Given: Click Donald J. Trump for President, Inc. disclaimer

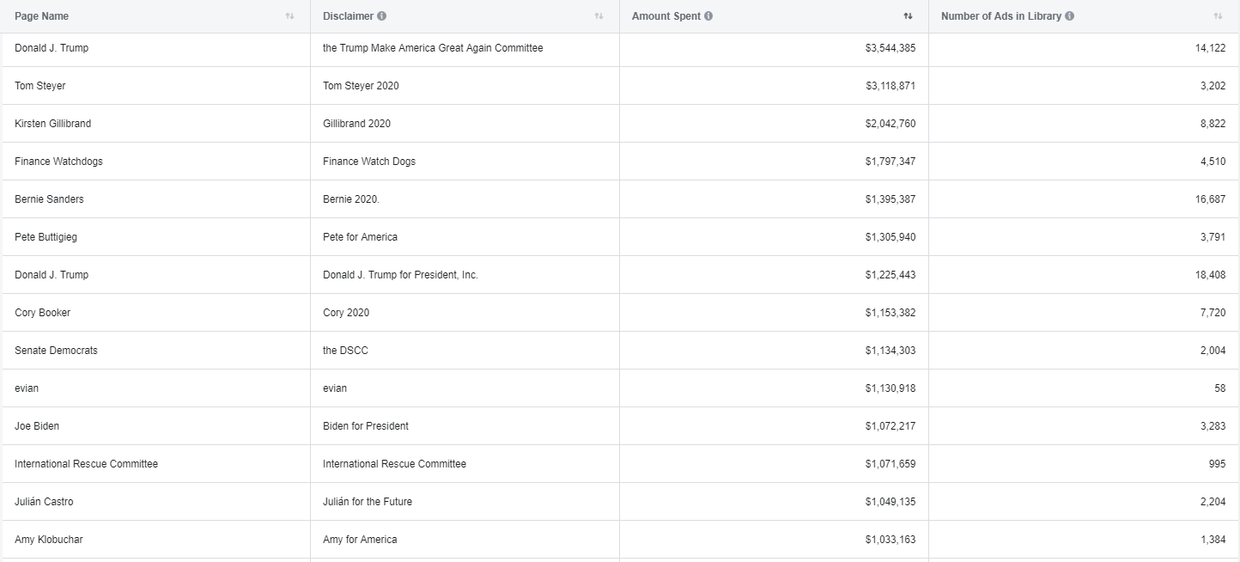Looking at the screenshot, I should pyautogui.click(x=400, y=275).
